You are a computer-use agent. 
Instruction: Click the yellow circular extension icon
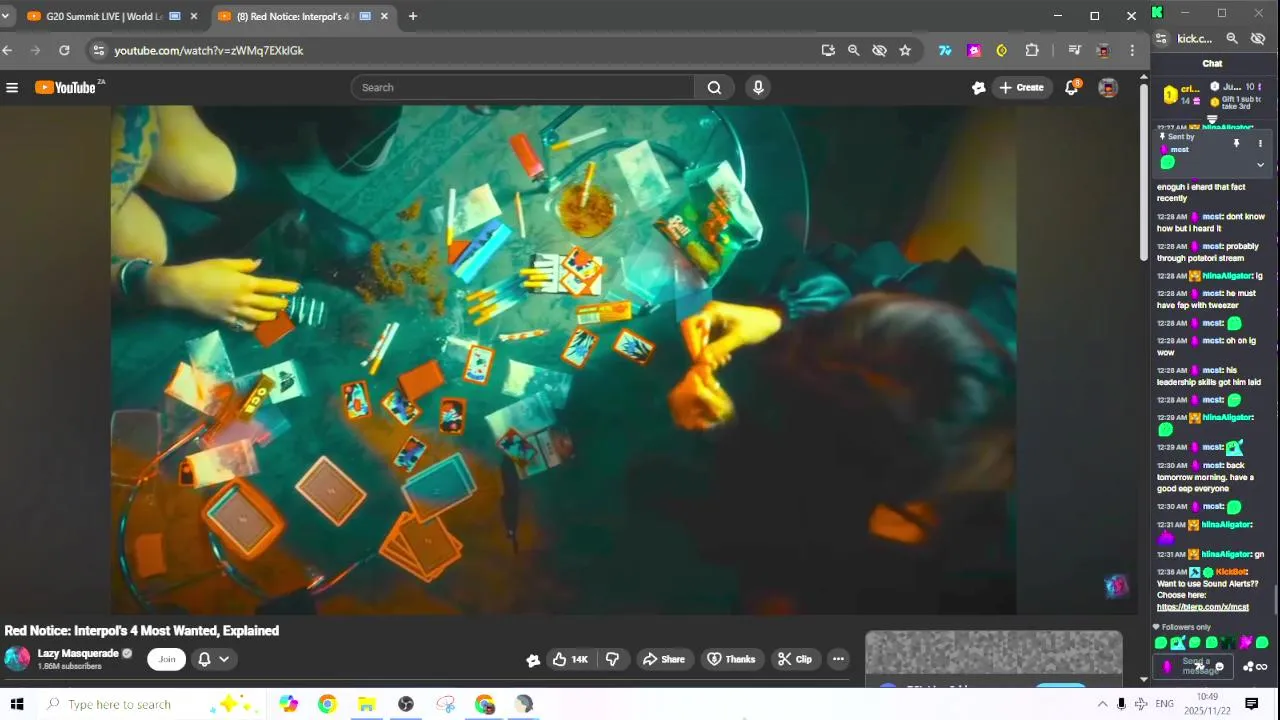click(x=1002, y=50)
